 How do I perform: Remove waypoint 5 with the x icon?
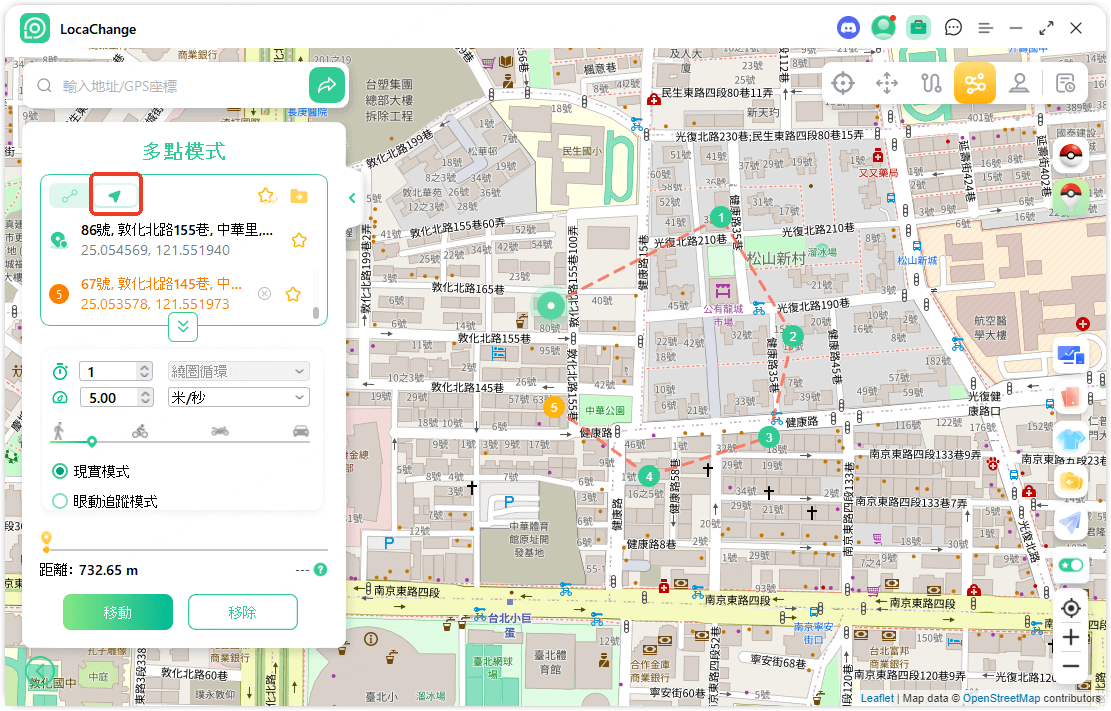[264, 293]
